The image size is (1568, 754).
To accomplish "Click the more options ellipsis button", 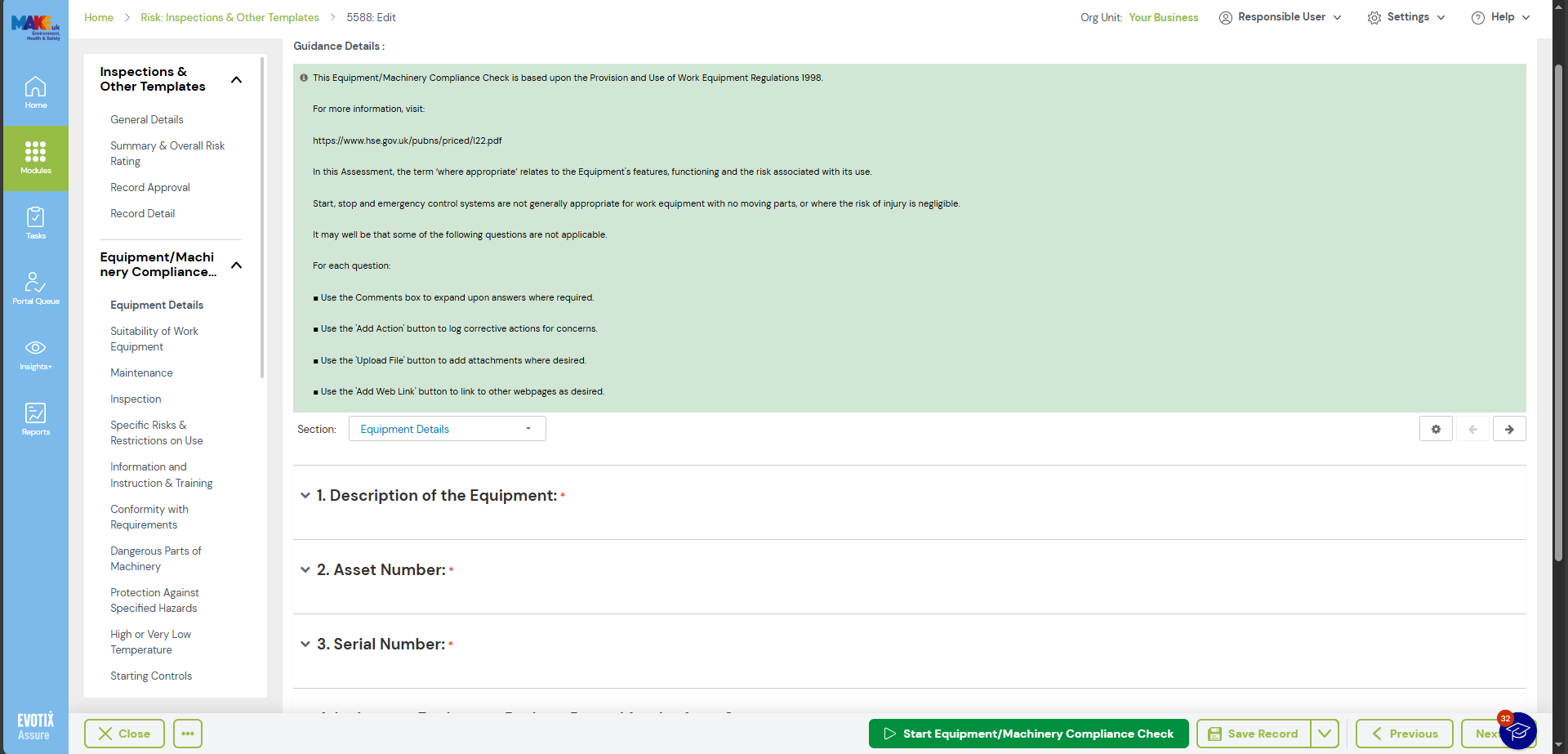I will click(x=188, y=734).
